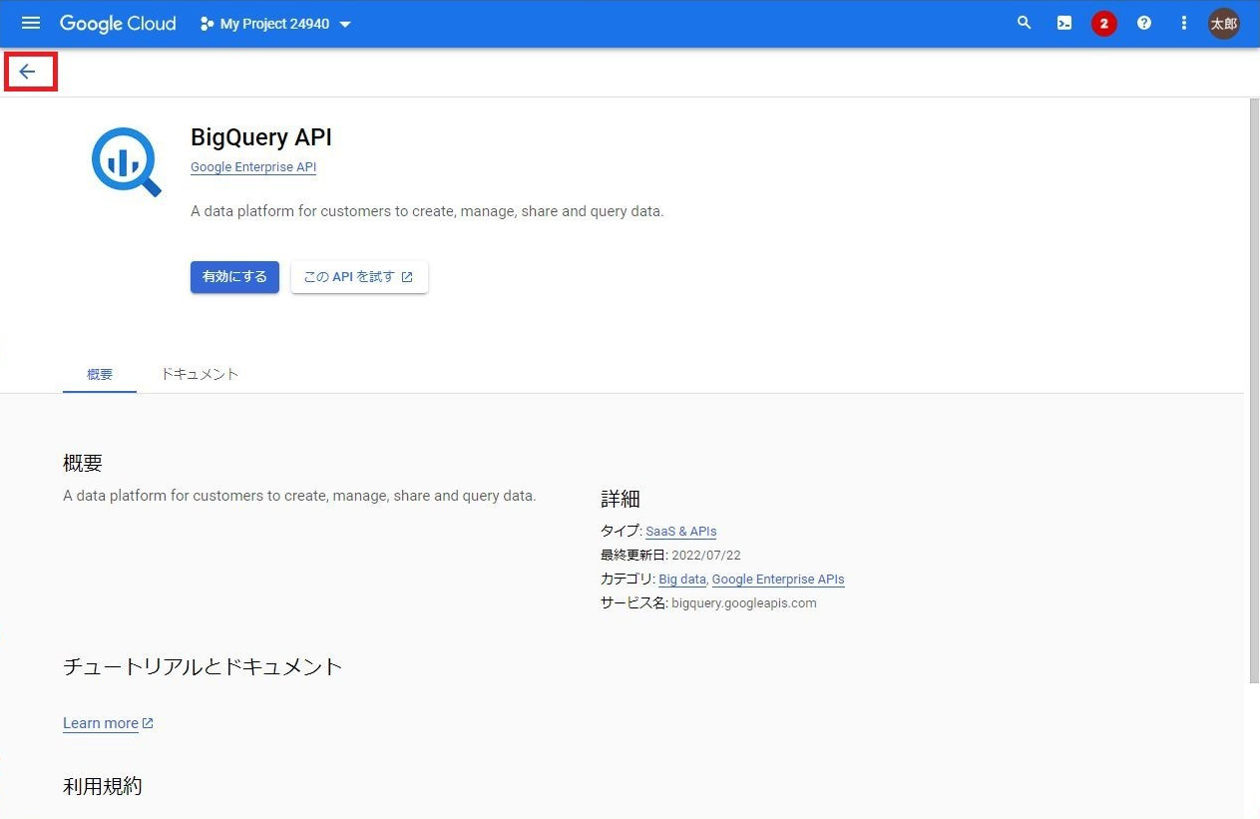Click the BigQuery API title text
This screenshot has height=819, width=1260.
pyautogui.click(x=261, y=137)
